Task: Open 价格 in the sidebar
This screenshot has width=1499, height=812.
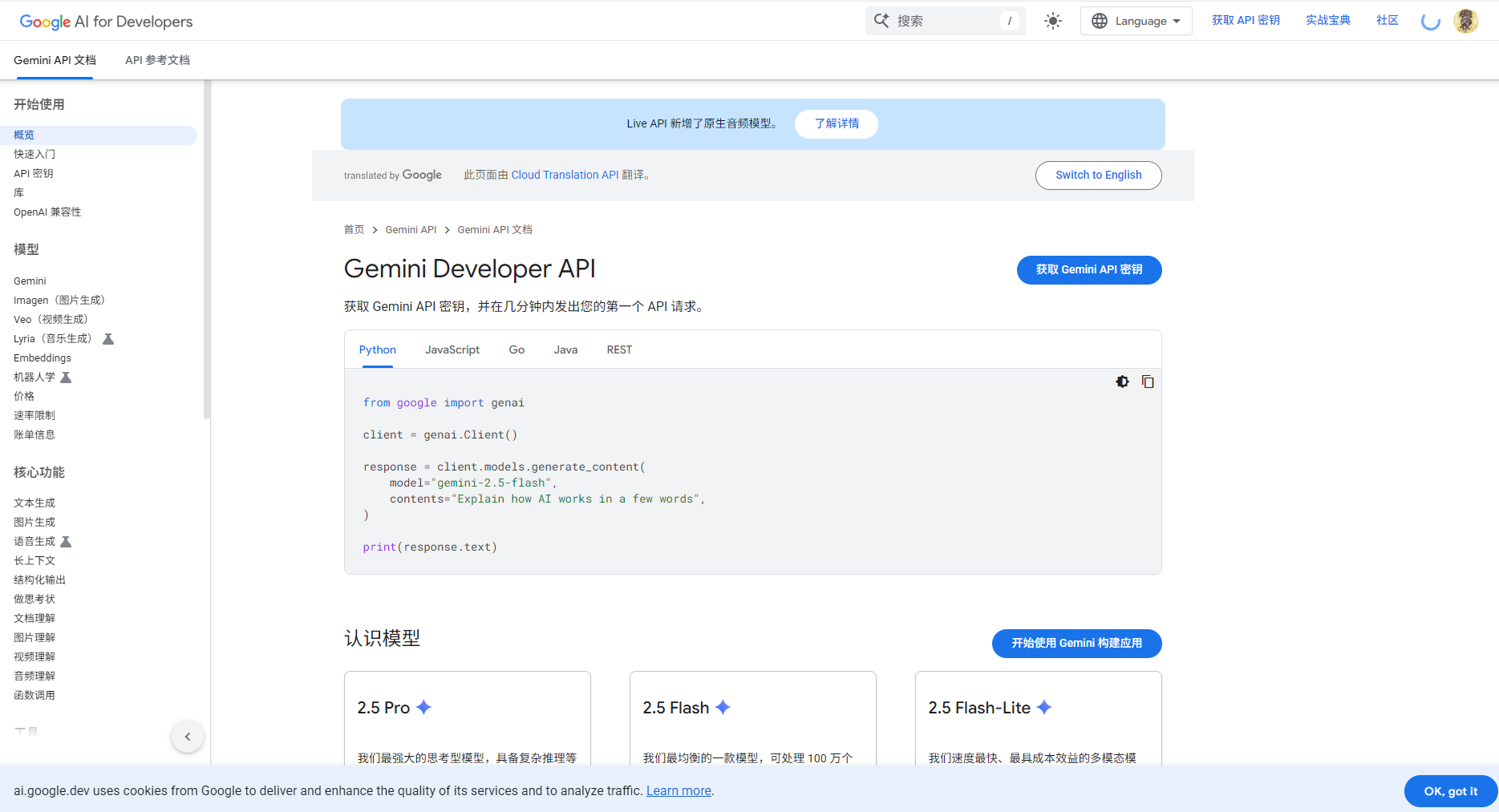Action: pos(24,397)
